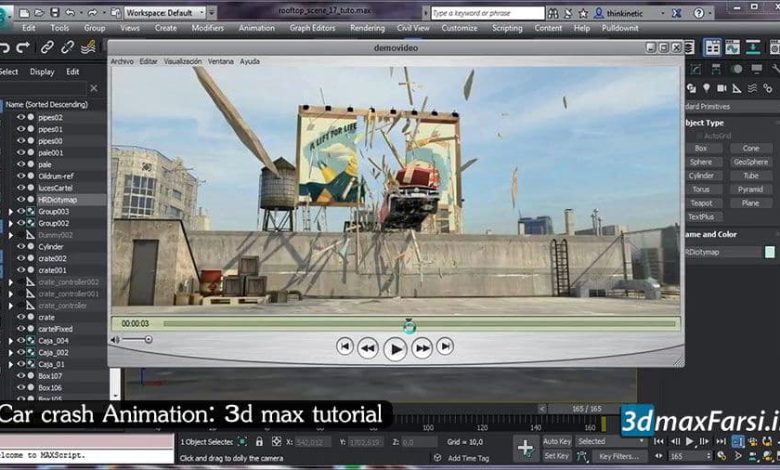Play the demovideo with the center play button
The height and width of the screenshot is (470, 780).
coord(395,349)
